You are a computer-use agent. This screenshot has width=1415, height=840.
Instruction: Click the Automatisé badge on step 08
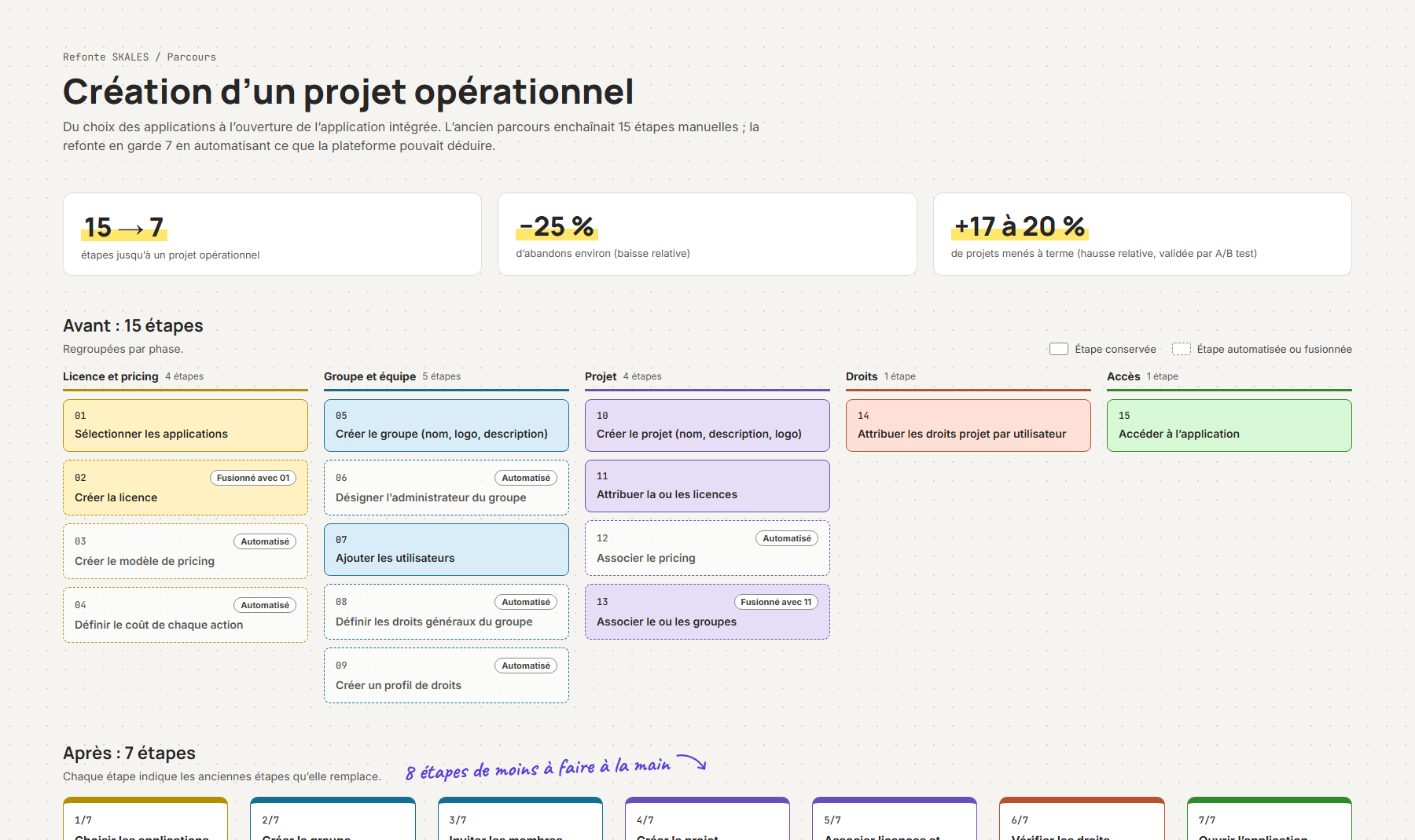526,602
